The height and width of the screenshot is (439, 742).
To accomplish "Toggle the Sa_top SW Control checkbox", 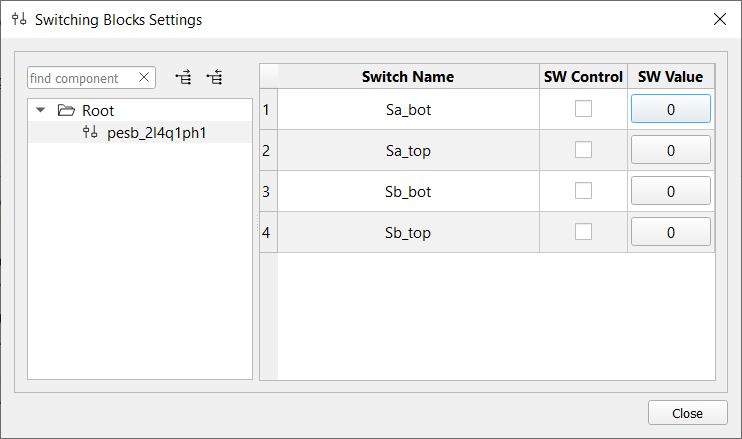I will point(583,150).
